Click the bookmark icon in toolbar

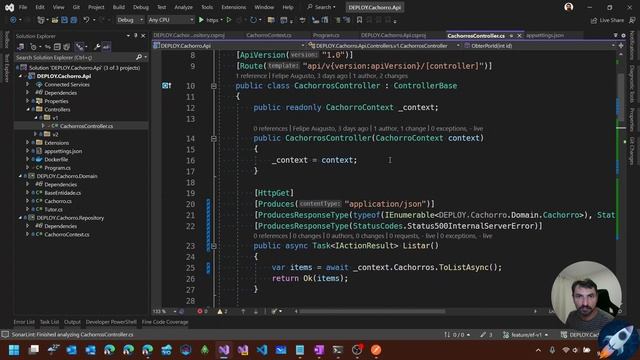[x=359, y=20]
